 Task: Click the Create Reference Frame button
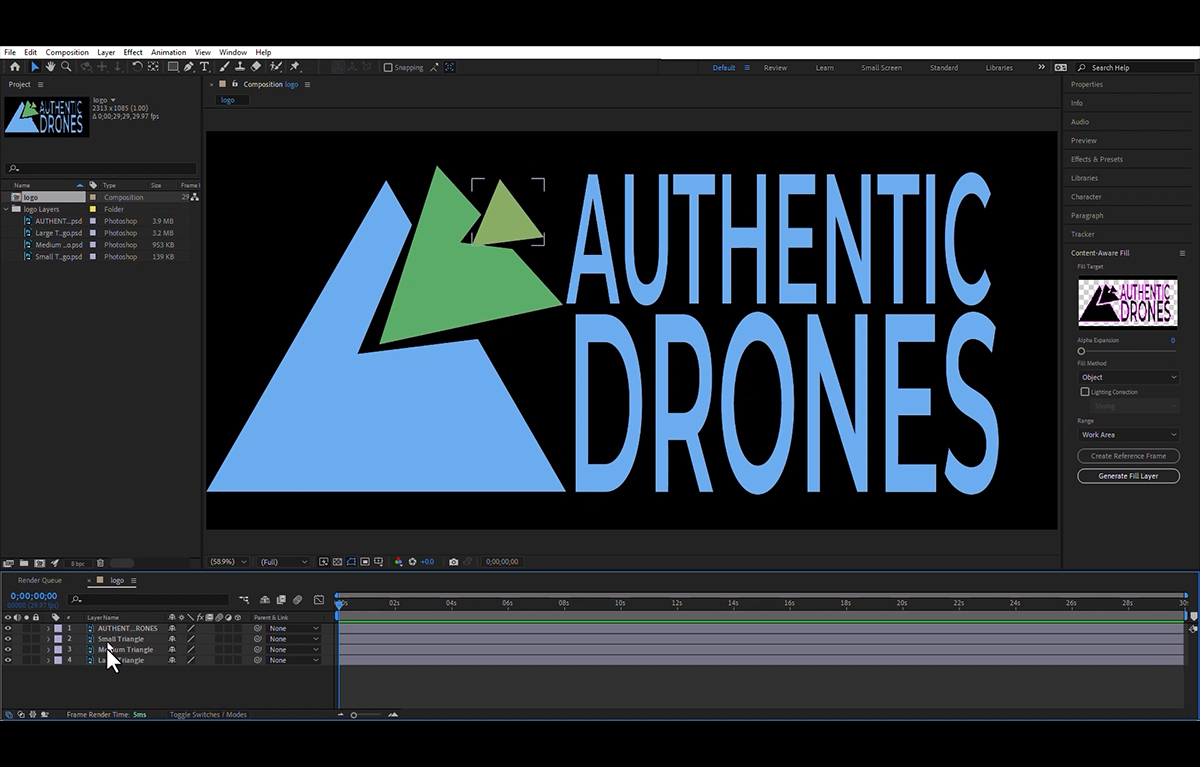(x=1128, y=456)
